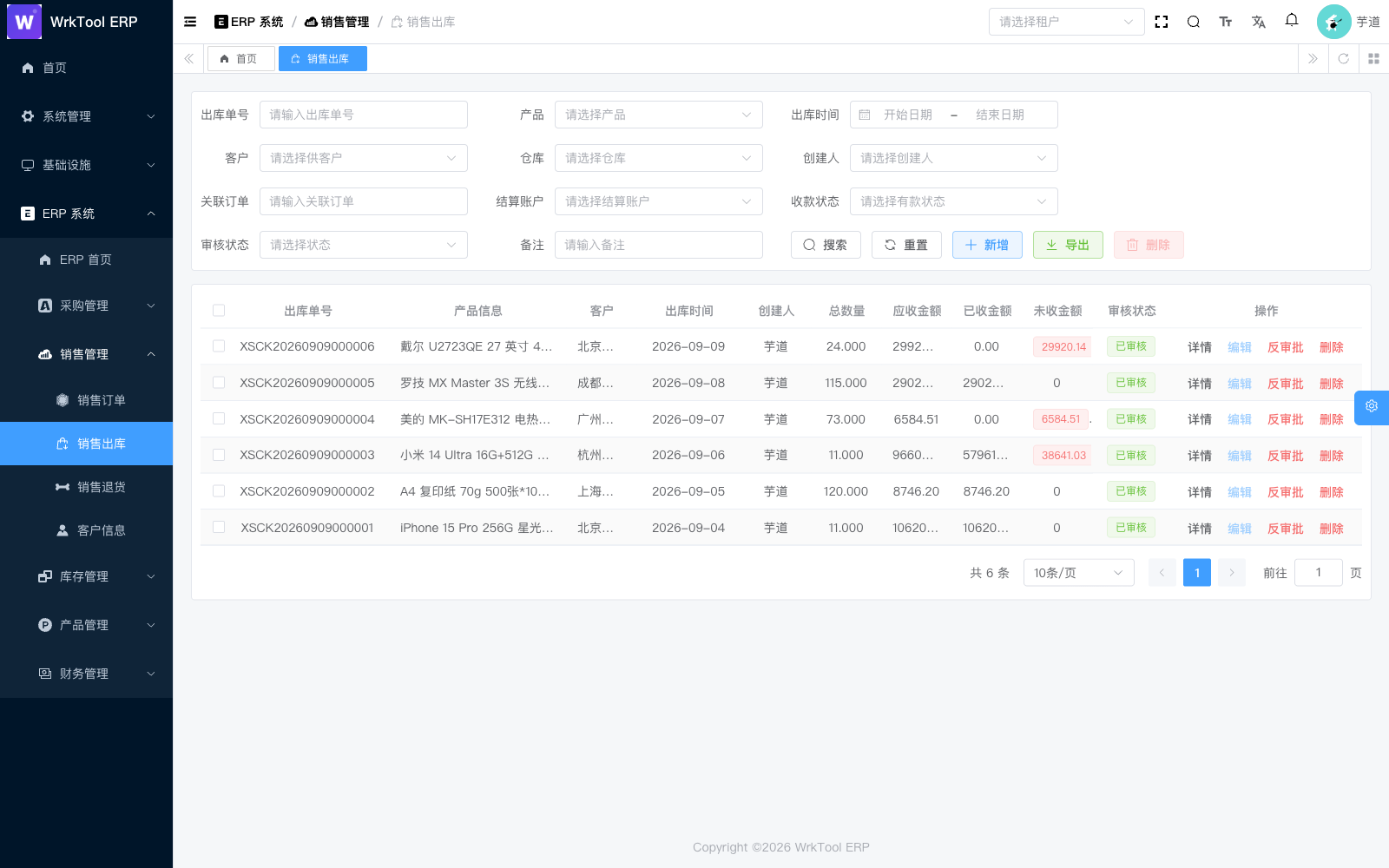Check row XSCK20260909000003 checkbox
Viewport: 1389px width, 868px height.
click(x=219, y=455)
